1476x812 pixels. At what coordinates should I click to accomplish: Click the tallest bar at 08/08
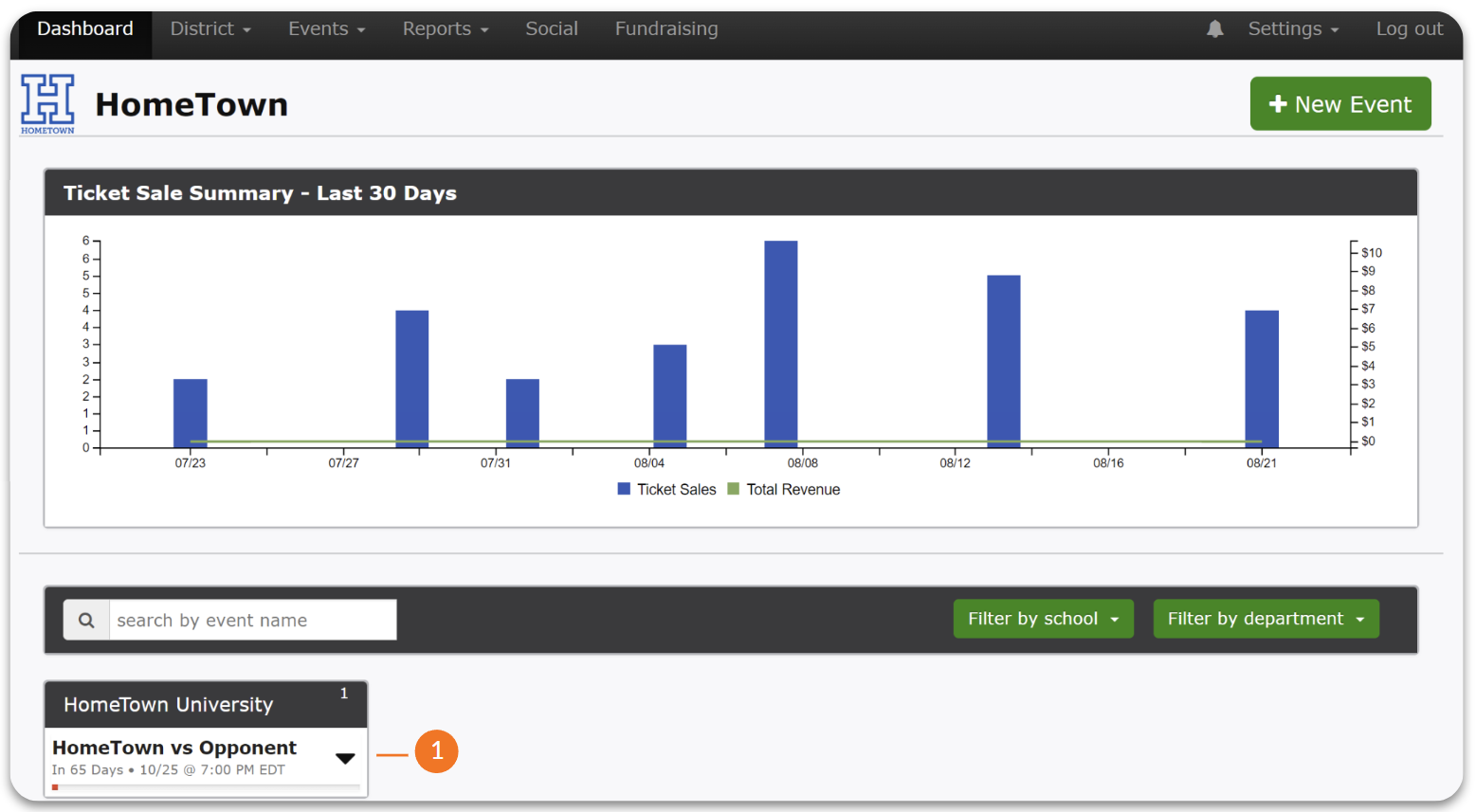pos(781,341)
